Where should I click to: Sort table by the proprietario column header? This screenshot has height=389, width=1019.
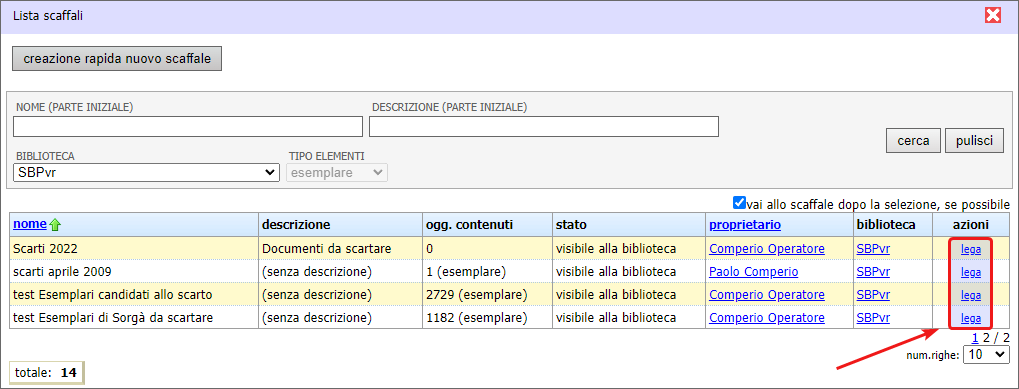745,225
